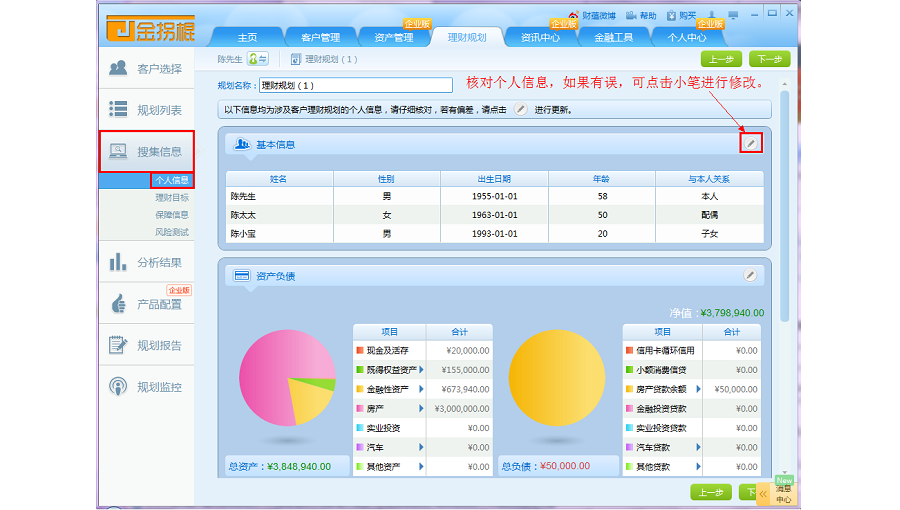The height and width of the screenshot is (510, 900).
Task: Expand the 既得权益资产 row arrow
Action: pos(421,370)
